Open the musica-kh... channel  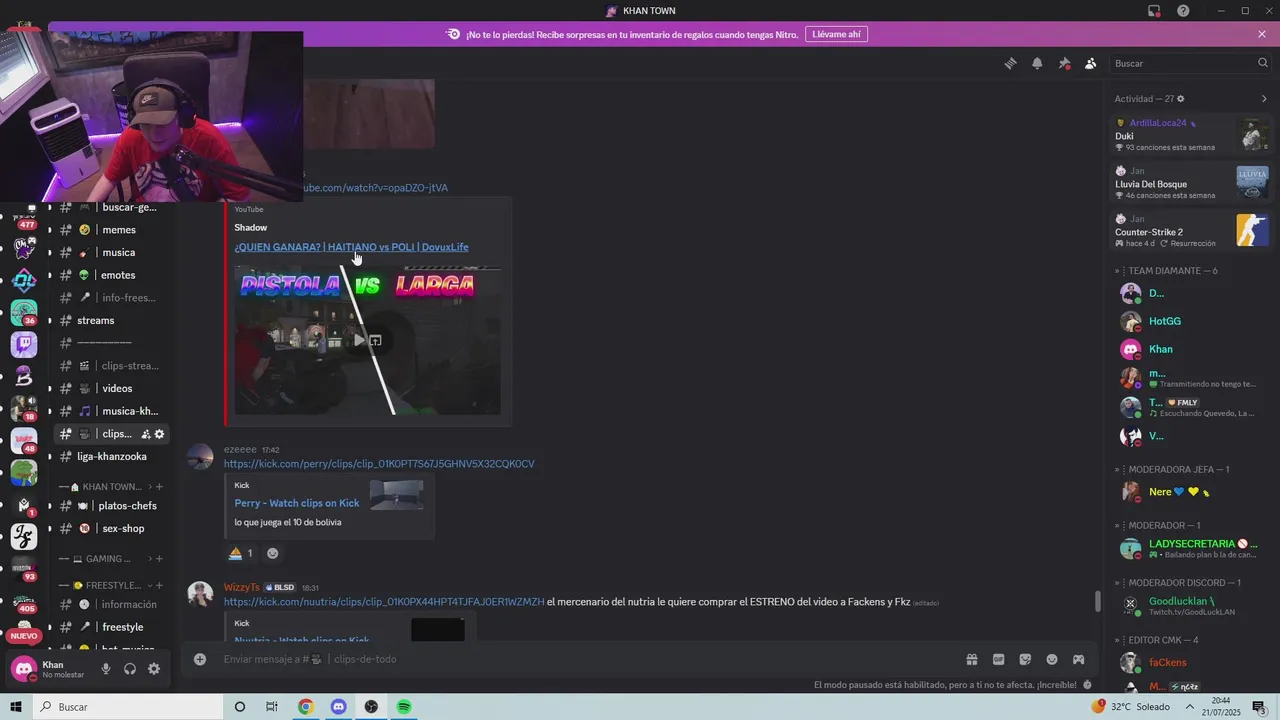(x=110, y=411)
